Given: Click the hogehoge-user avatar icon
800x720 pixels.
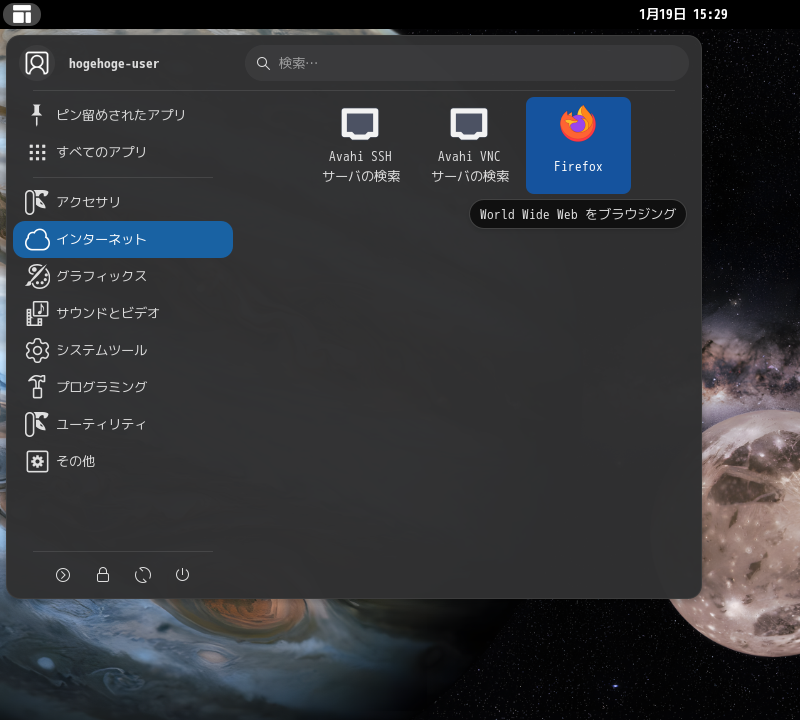Looking at the screenshot, I should pos(37,63).
